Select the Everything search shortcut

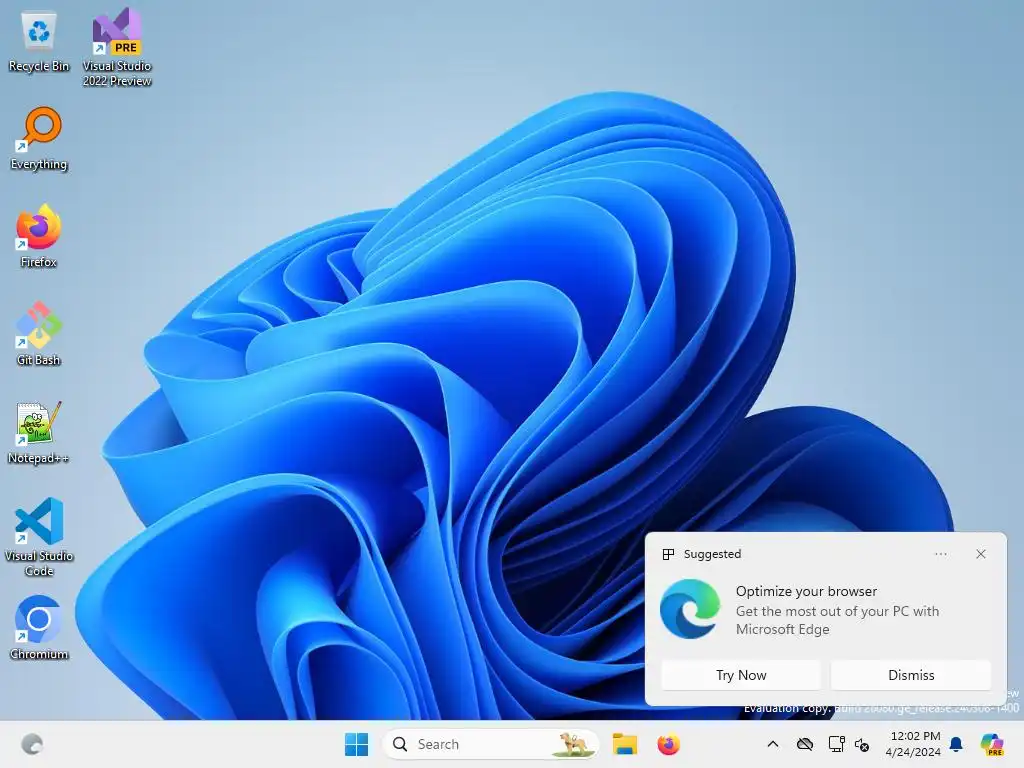pyautogui.click(x=39, y=139)
